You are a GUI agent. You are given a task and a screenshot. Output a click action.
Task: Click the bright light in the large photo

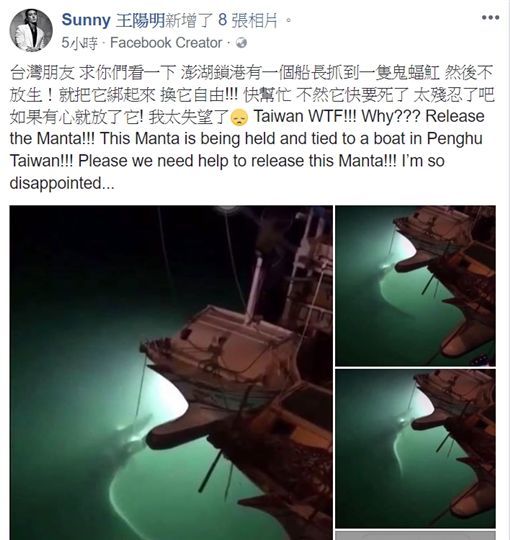click(x=227, y=208)
